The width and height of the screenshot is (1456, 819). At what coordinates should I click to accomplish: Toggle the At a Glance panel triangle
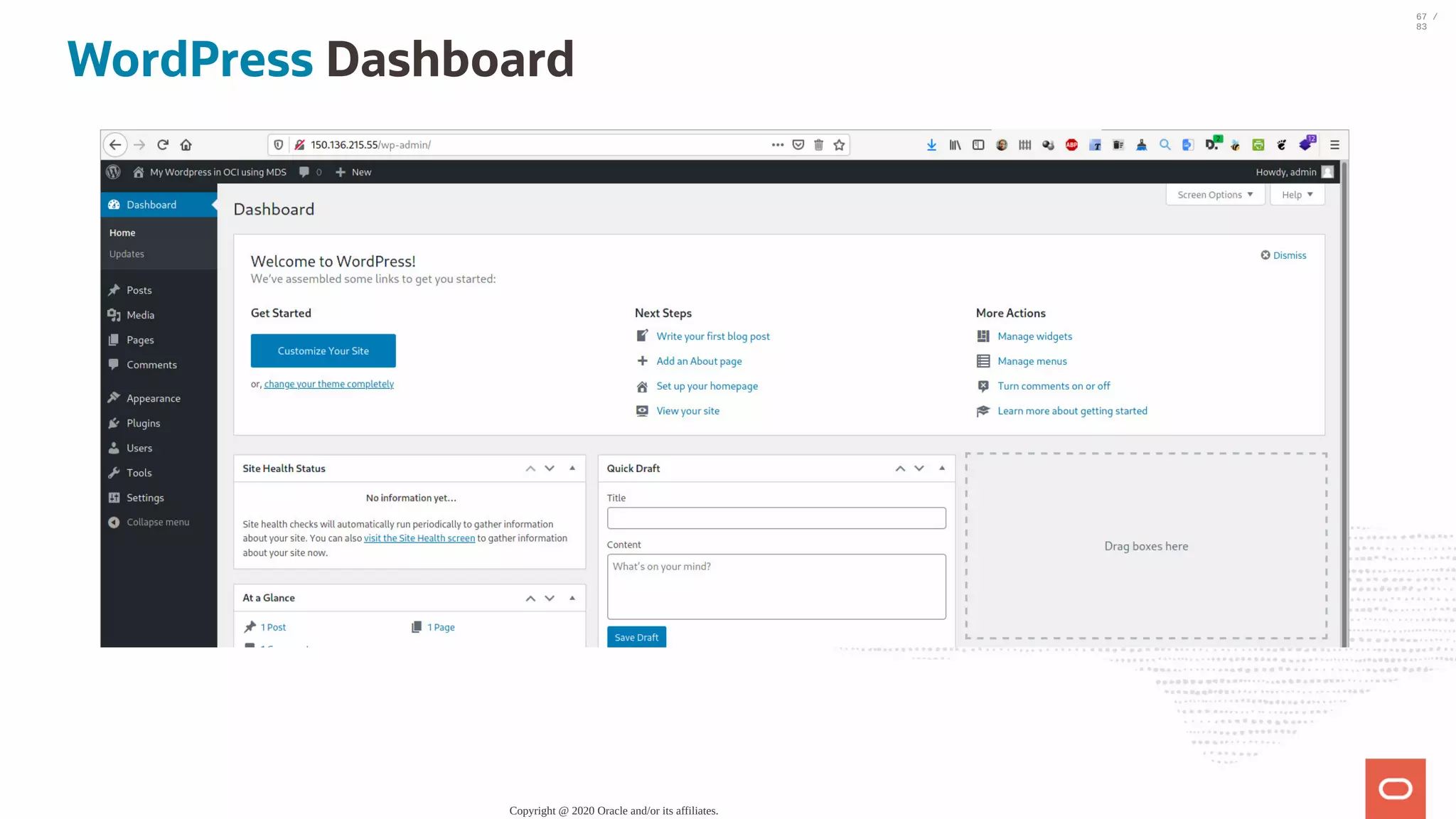tap(572, 599)
